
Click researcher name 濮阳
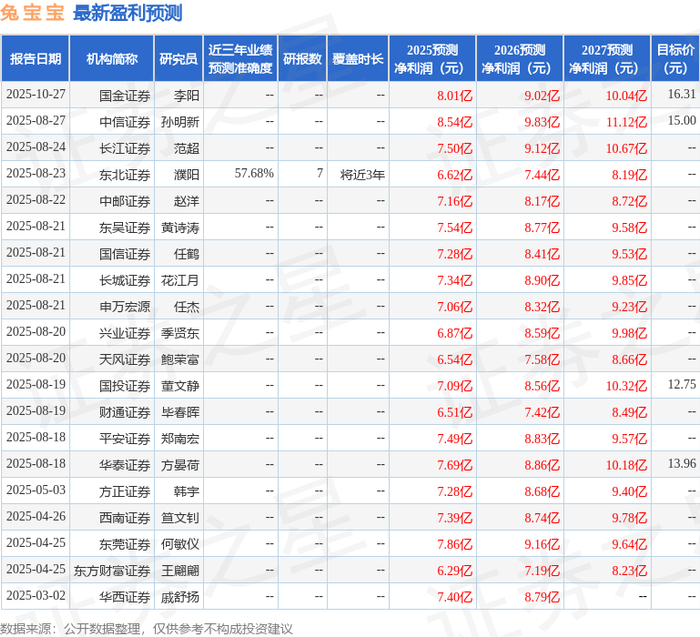pyautogui.click(x=187, y=175)
